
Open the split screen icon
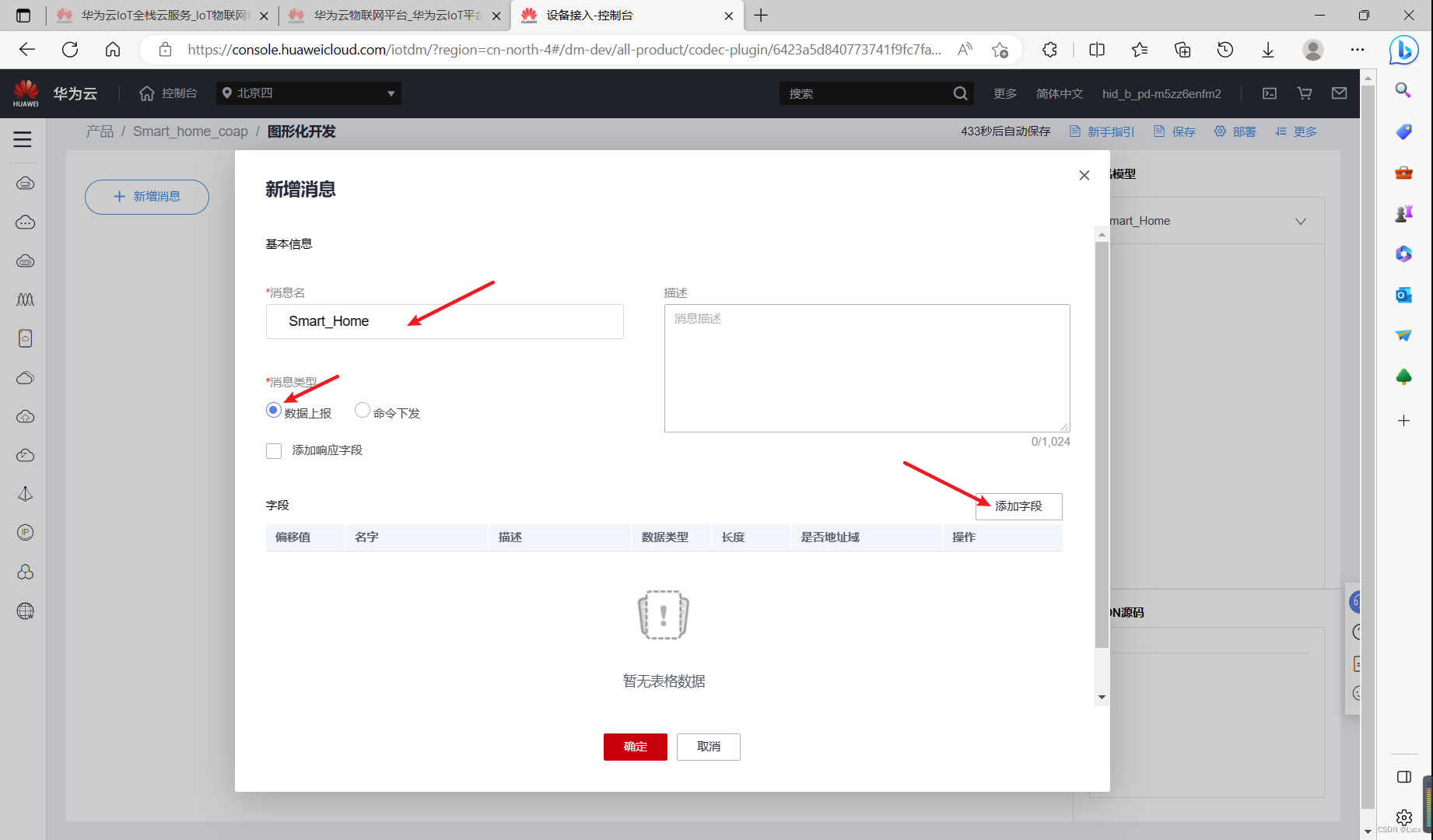tap(1097, 50)
